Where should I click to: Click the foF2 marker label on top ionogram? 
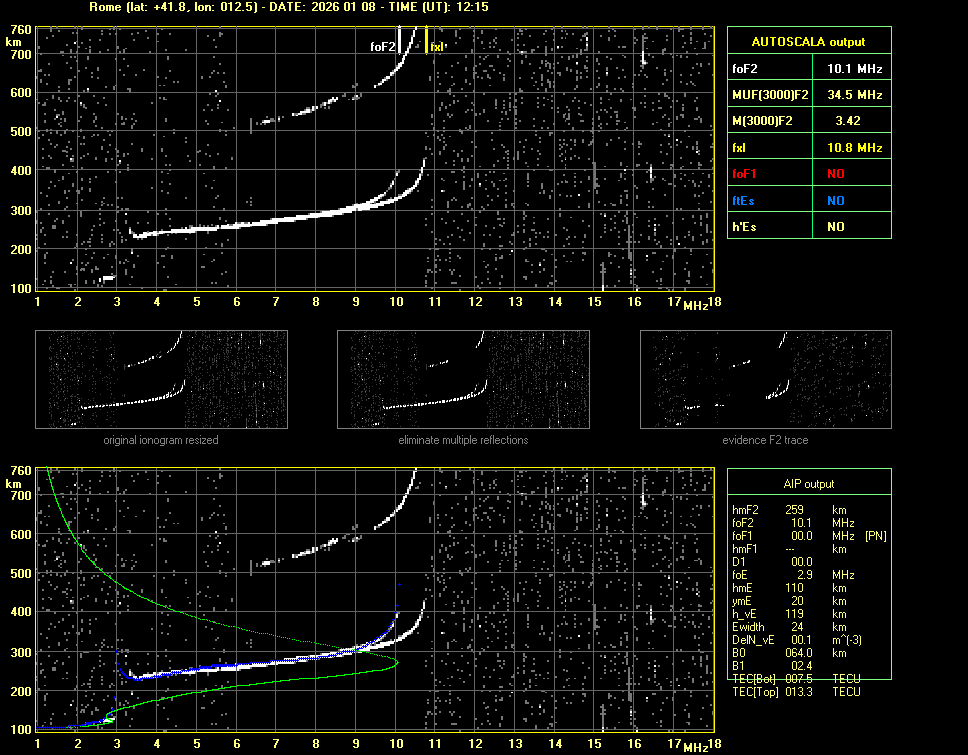click(x=382, y=46)
